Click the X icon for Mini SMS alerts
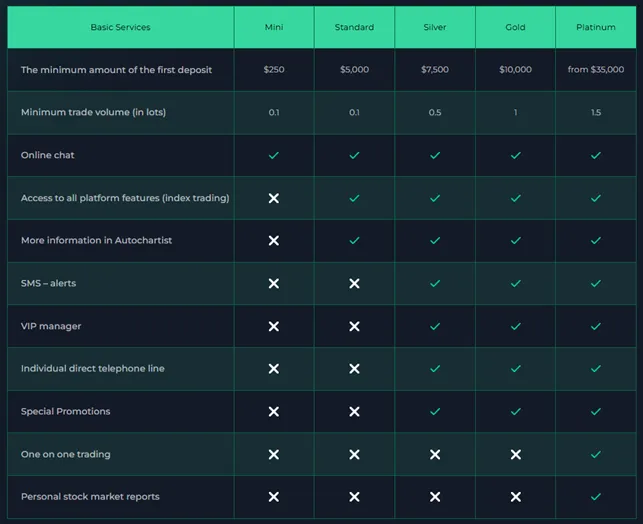Screen dimensions: 643x524 [x=274, y=284]
